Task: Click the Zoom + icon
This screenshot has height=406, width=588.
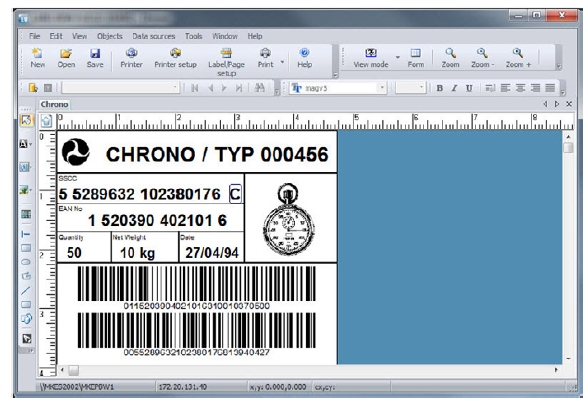Action: tap(518, 57)
